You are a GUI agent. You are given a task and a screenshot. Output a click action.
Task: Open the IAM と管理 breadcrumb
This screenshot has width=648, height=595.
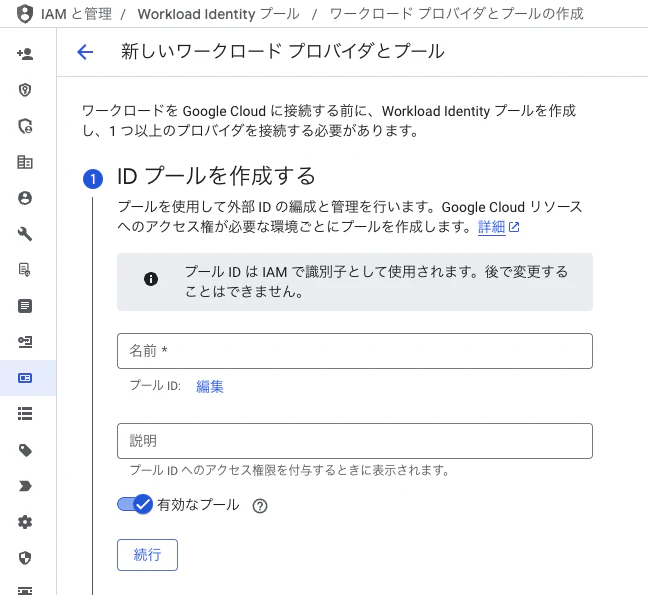(x=75, y=14)
